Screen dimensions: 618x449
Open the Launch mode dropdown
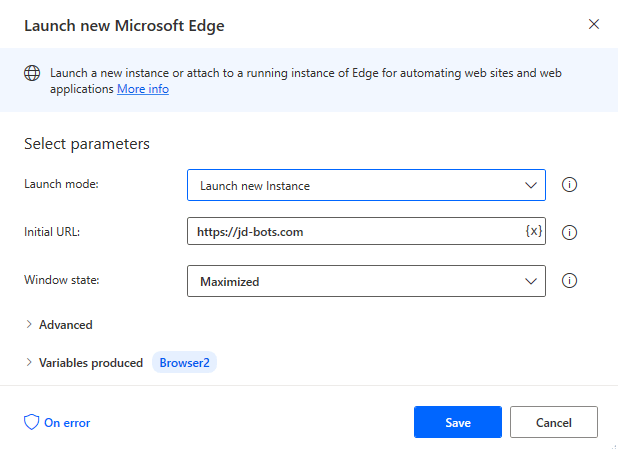point(366,185)
